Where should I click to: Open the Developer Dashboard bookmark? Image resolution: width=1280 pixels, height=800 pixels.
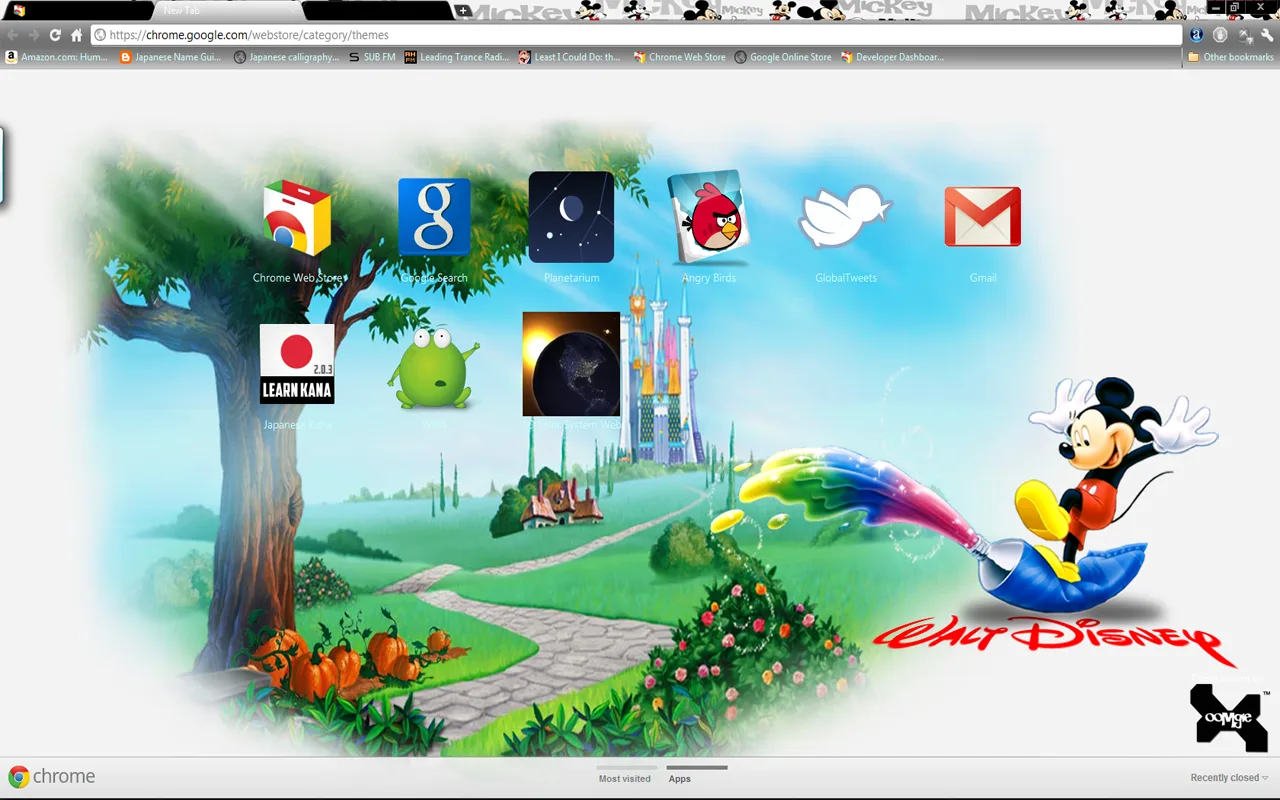click(x=893, y=57)
